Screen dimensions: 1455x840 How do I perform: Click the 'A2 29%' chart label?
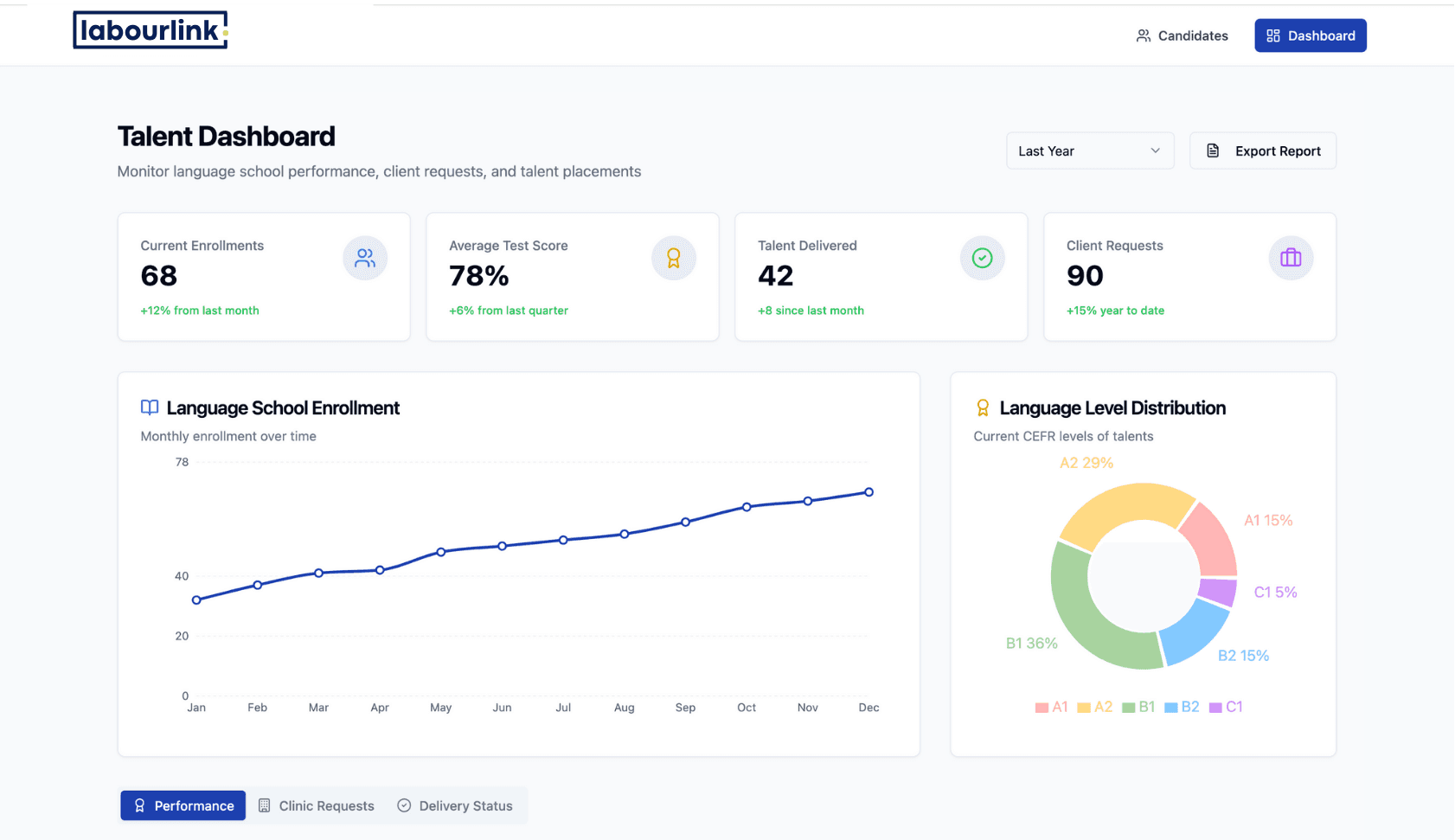pos(1086,463)
